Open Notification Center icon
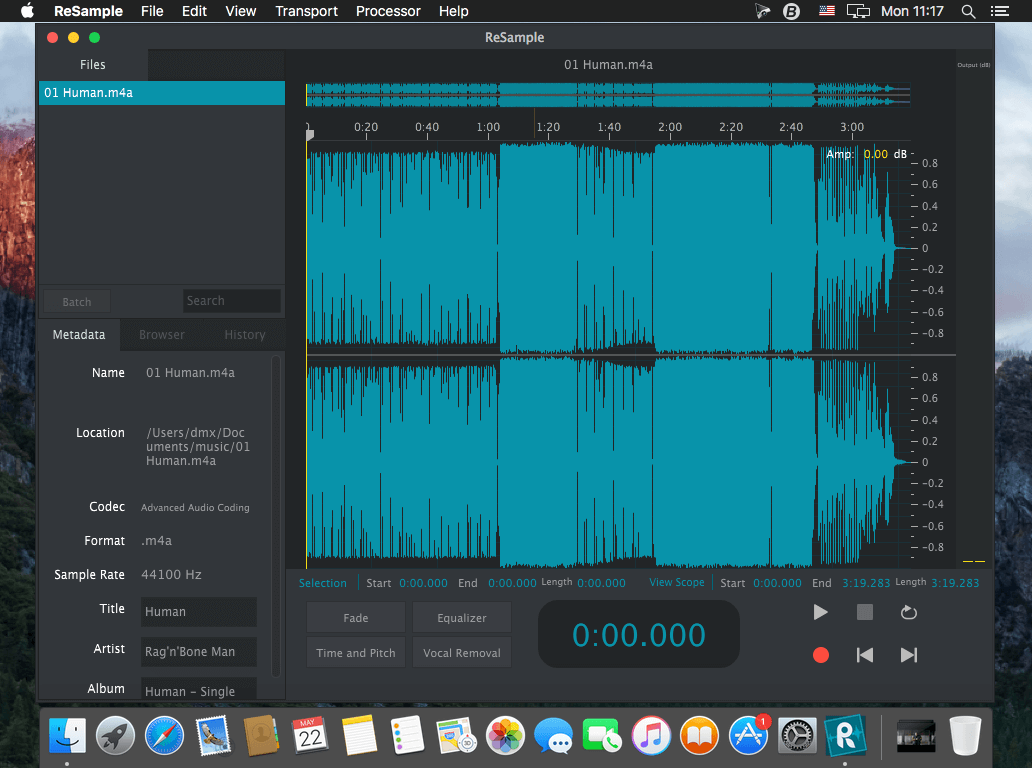Image resolution: width=1032 pixels, height=768 pixels. pyautogui.click(x=1000, y=11)
